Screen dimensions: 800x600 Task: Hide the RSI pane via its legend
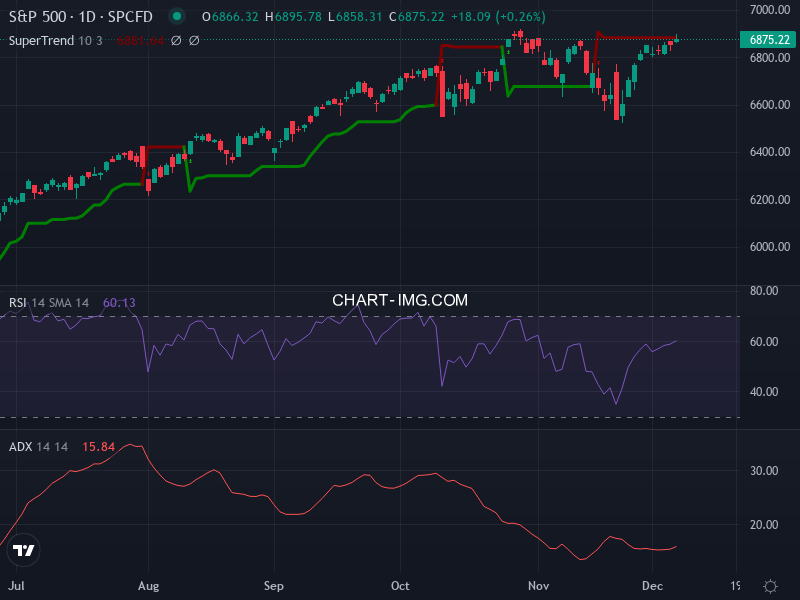pyautogui.click(x=20, y=300)
